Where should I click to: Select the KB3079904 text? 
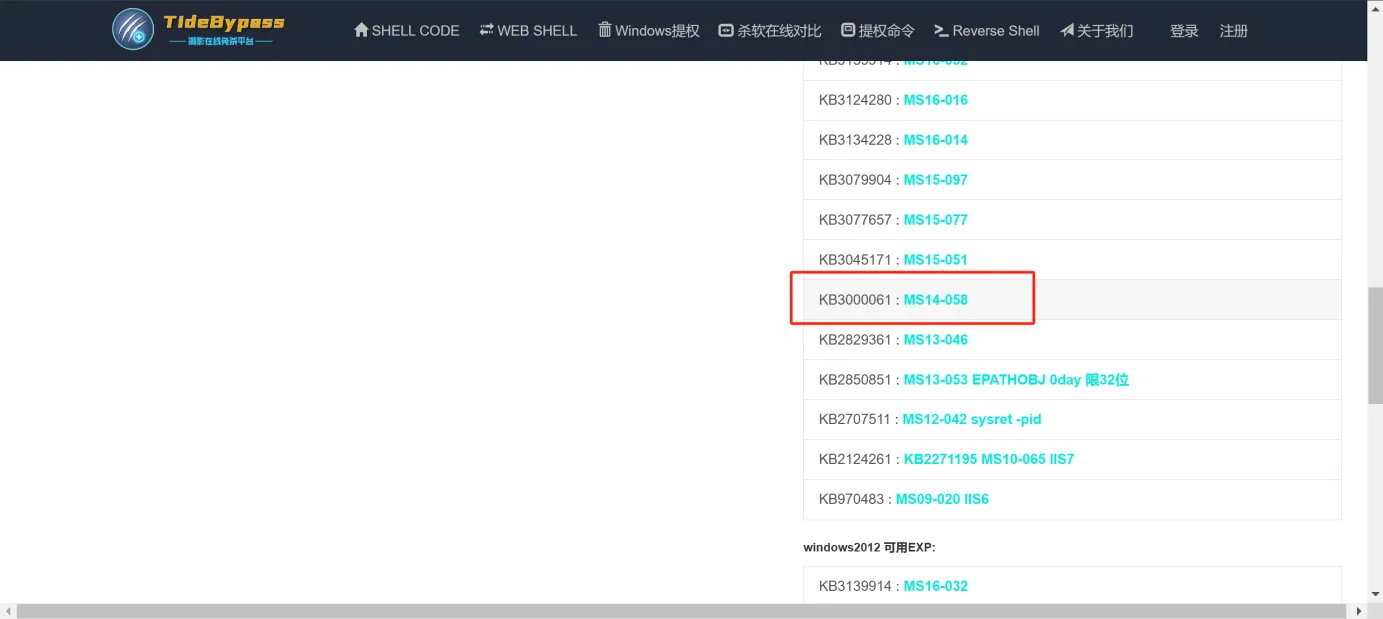pos(855,180)
